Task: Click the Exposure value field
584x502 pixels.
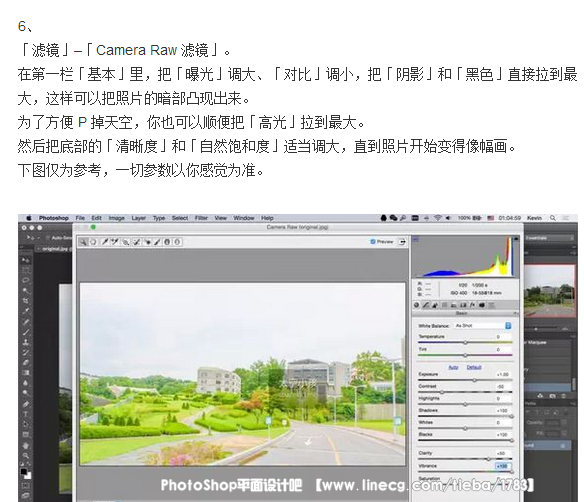Action: 503,375
